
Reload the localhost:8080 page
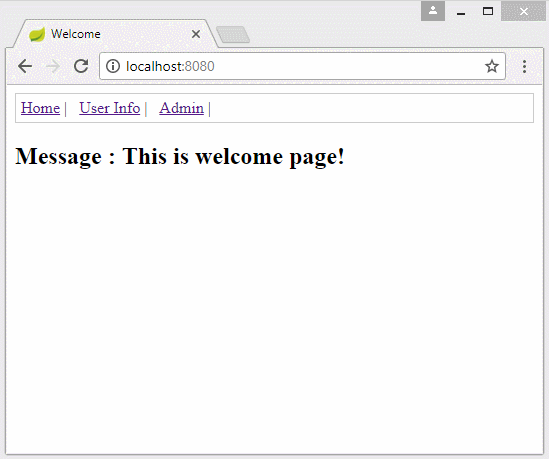[x=81, y=66]
